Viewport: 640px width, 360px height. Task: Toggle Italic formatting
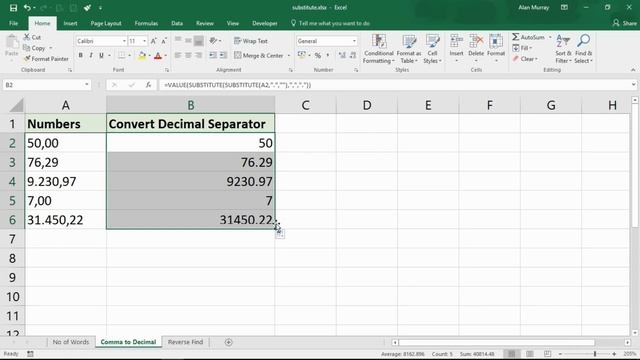coord(91,55)
